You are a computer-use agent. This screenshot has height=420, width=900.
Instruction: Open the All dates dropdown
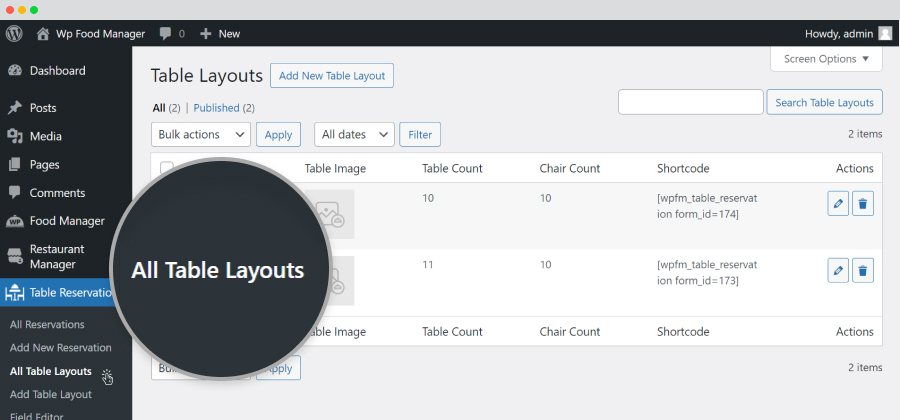pos(354,134)
